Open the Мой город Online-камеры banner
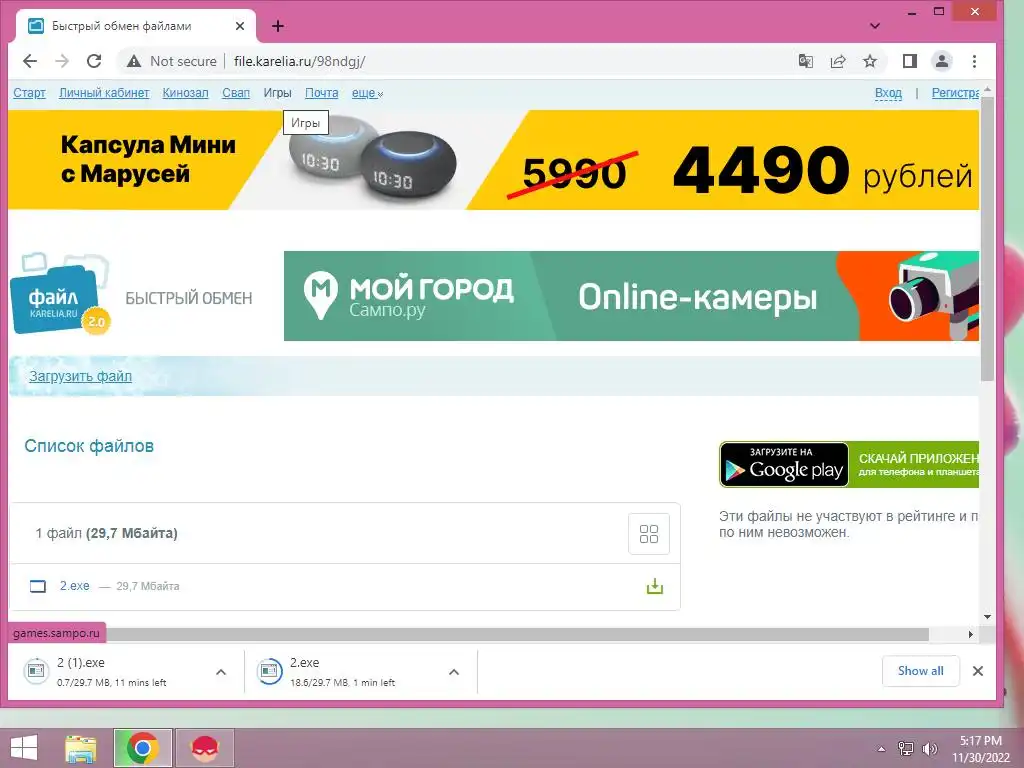Image resolution: width=1024 pixels, height=768 pixels. (632, 296)
